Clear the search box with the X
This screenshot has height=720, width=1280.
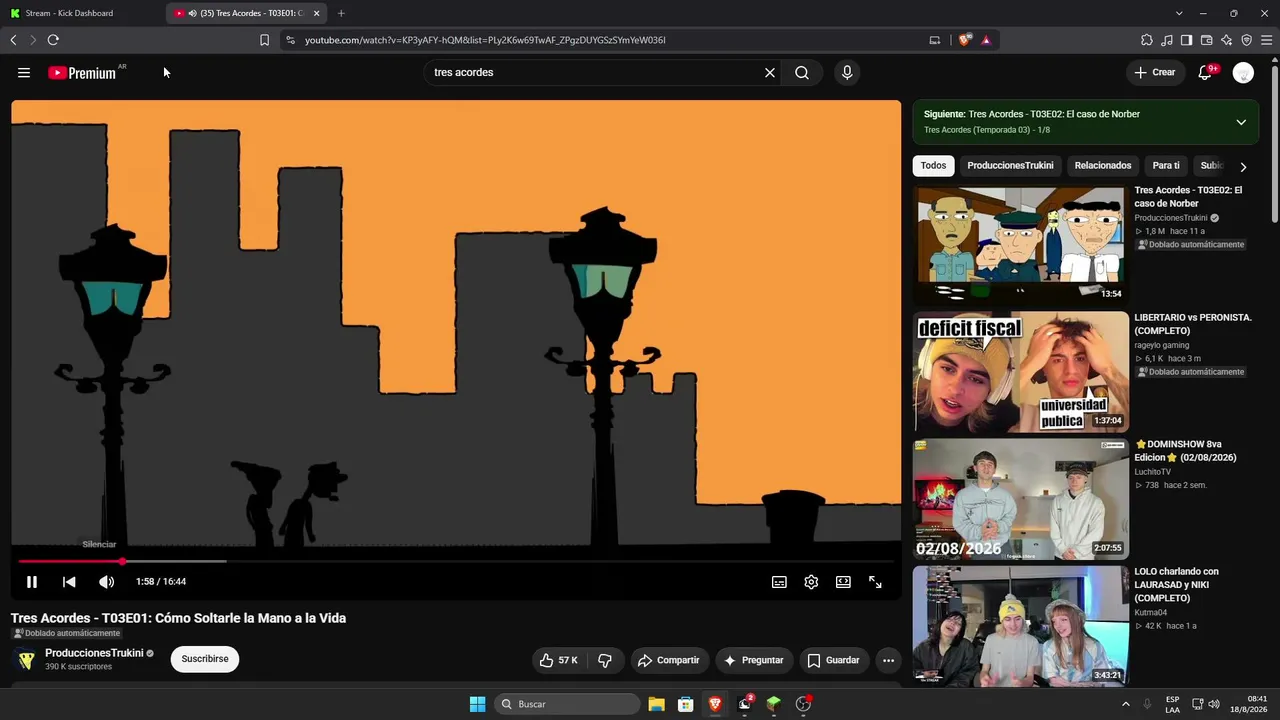[770, 72]
